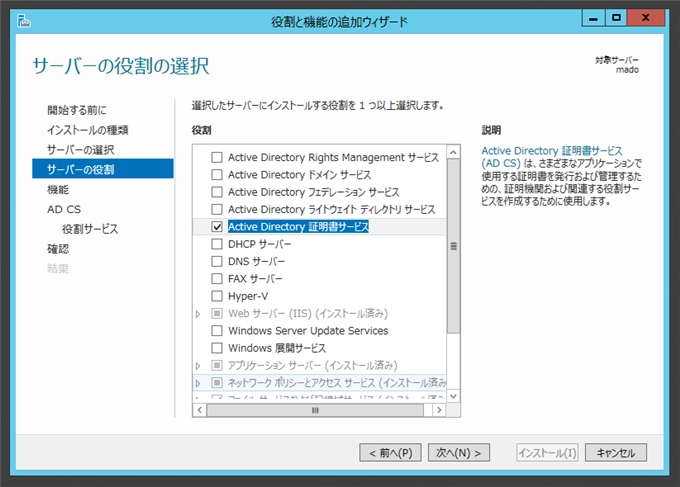
Task: Check Active Directory ライトウェイト ディレクトリ サービス checkbox
Action: click(217, 209)
